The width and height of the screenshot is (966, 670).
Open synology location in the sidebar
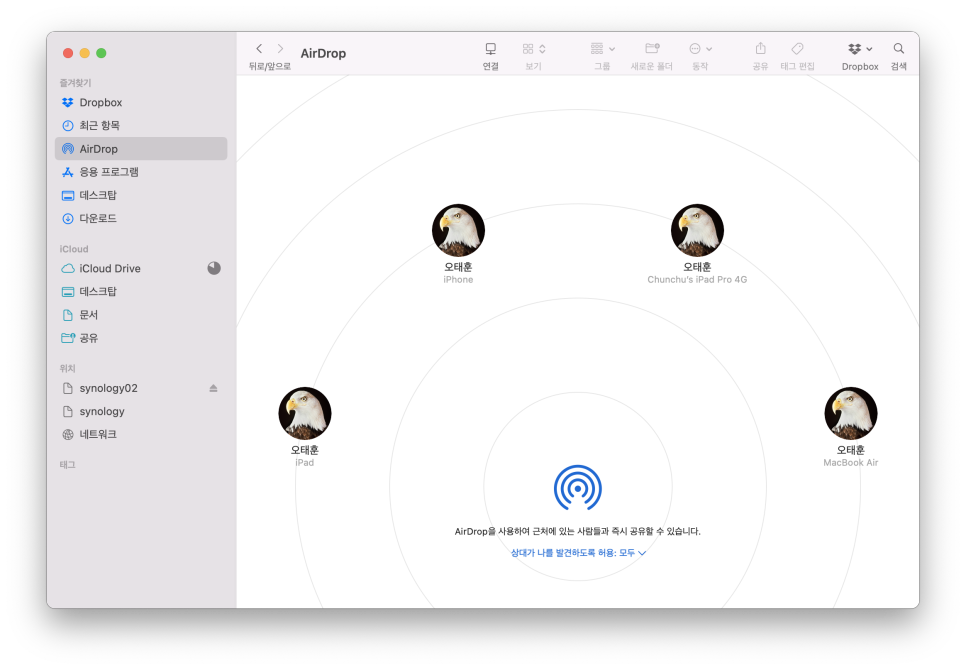[141, 411]
